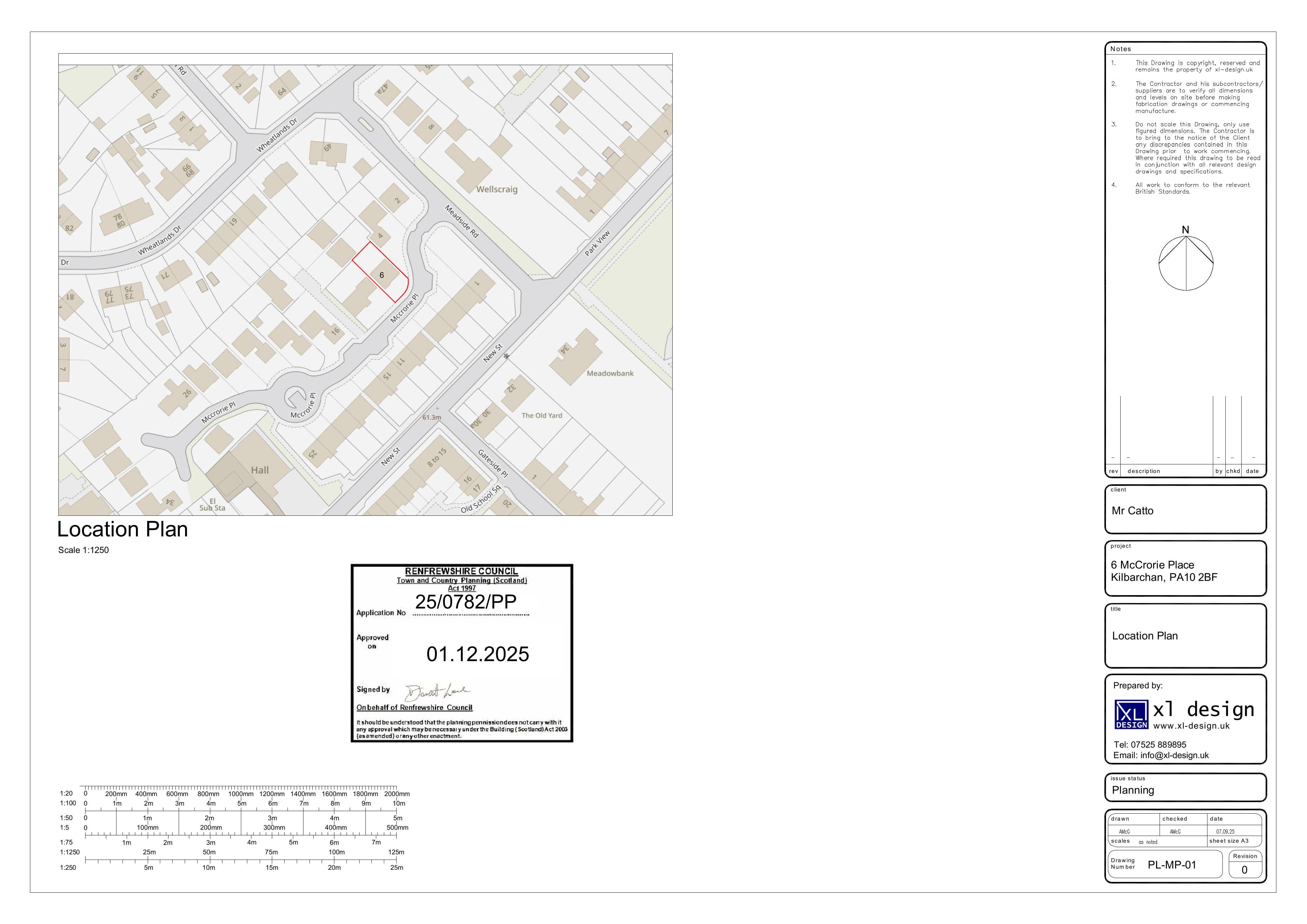Click the title box 'Location Plan' text
Screen dimensions: 1307x924
tap(1145, 636)
